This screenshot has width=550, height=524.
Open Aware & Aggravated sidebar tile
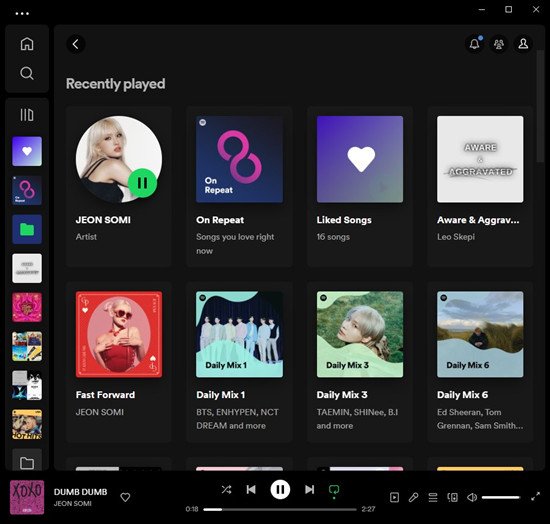coord(27,268)
